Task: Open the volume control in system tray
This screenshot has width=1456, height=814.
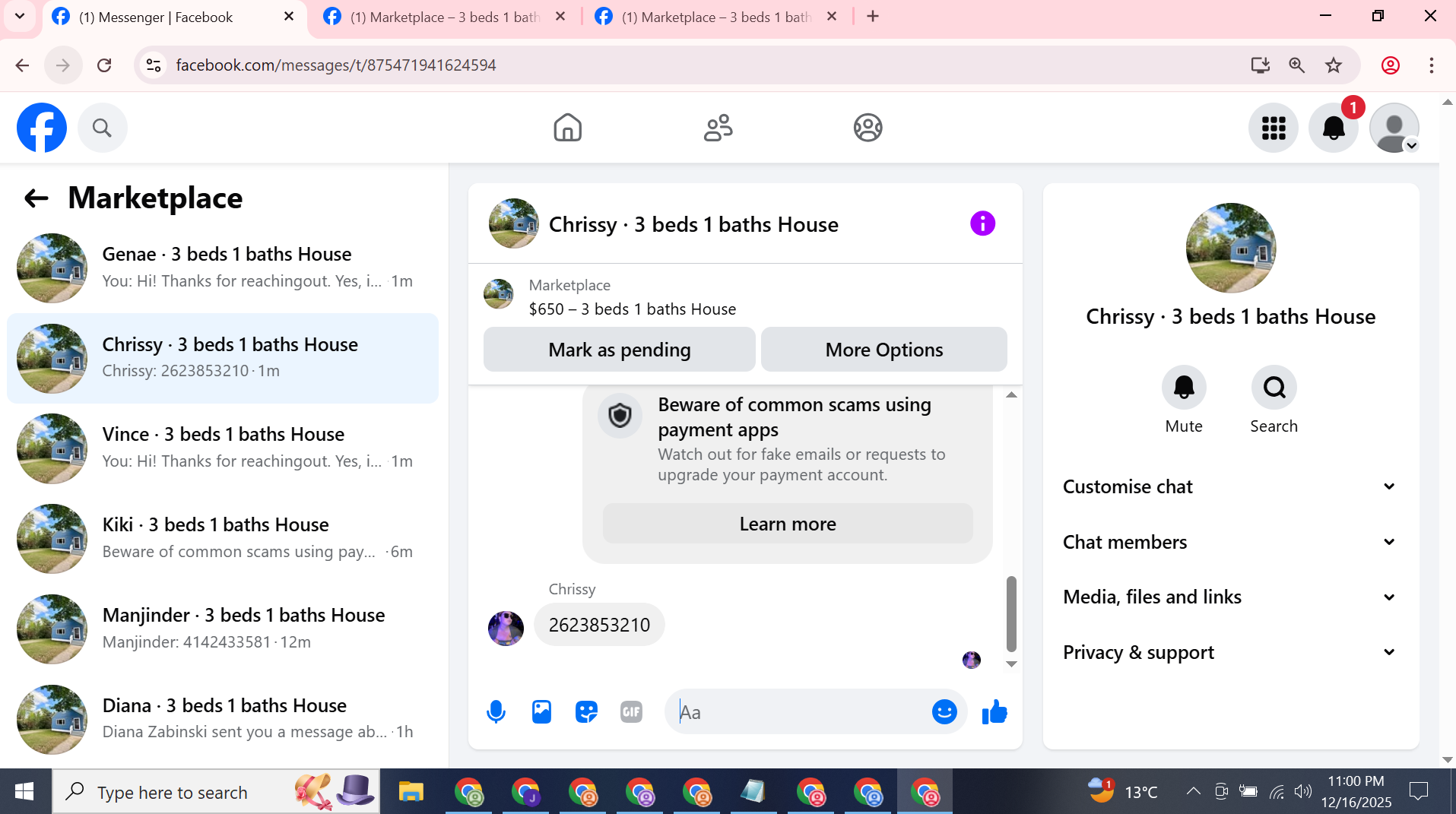Action: click(x=1303, y=792)
